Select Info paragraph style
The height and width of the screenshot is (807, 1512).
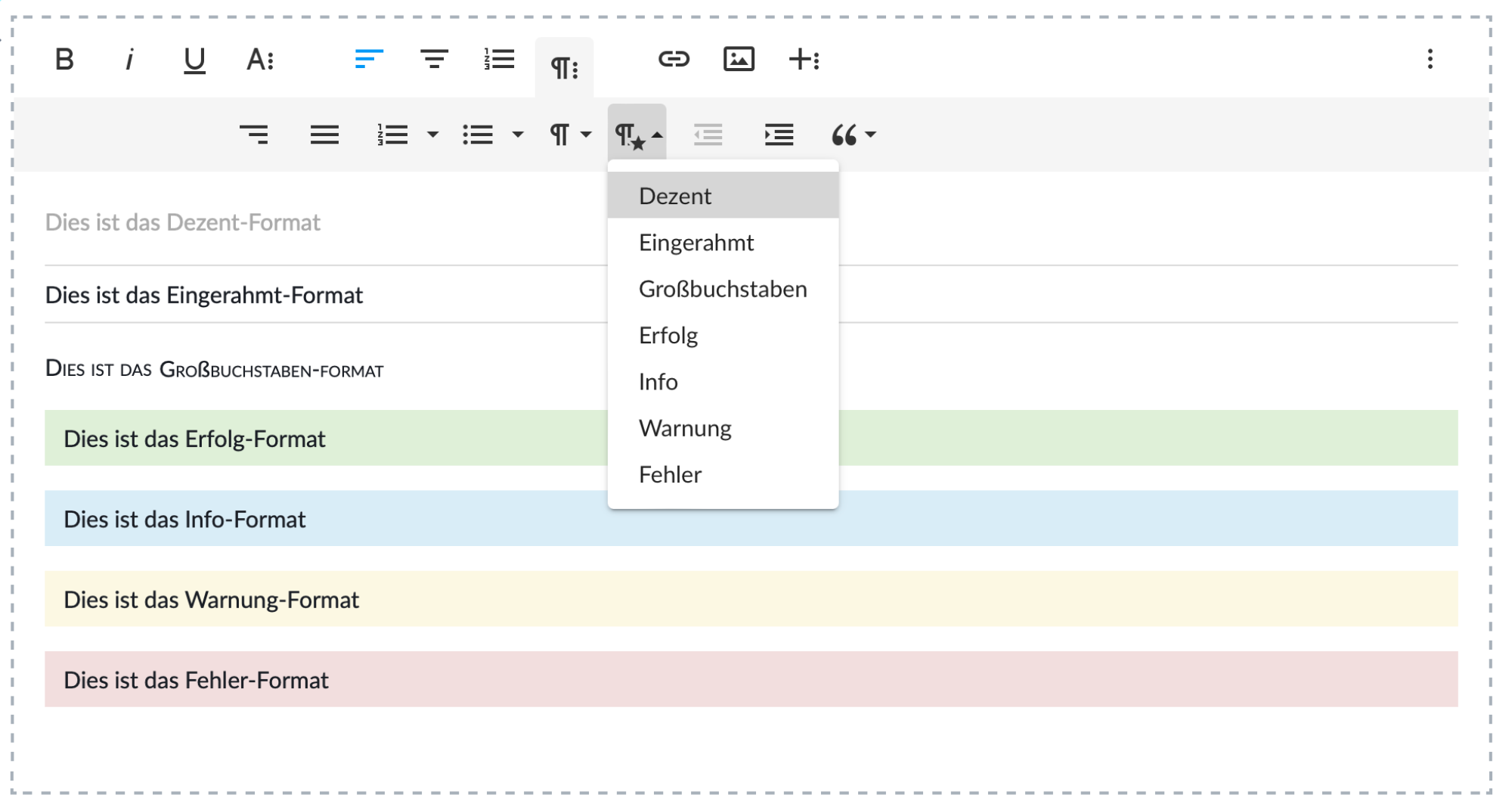(x=723, y=381)
